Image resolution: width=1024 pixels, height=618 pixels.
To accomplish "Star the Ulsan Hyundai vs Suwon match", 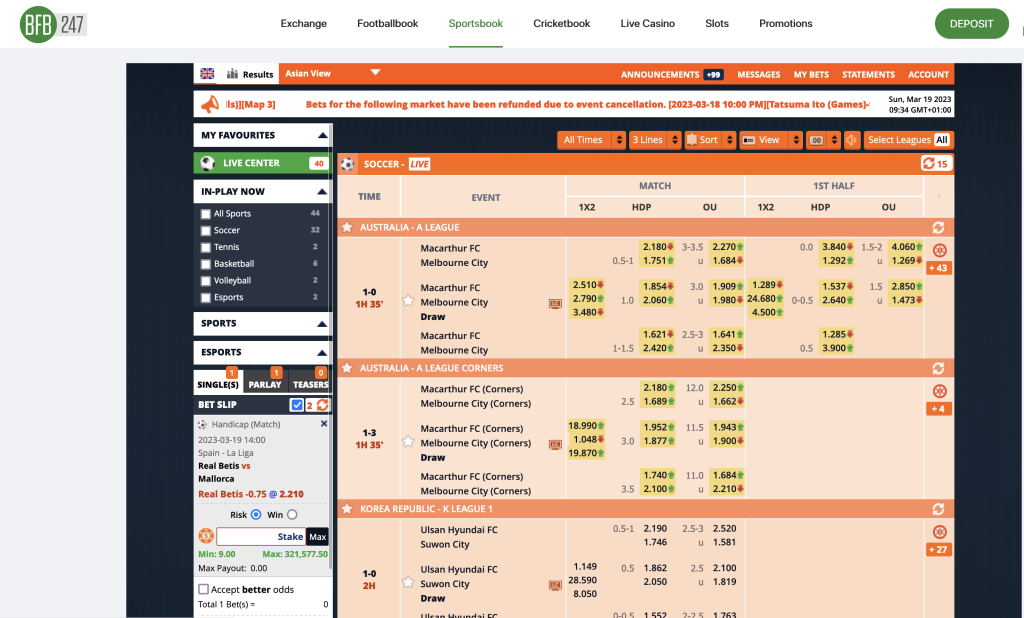I will pyautogui.click(x=408, y=581).
